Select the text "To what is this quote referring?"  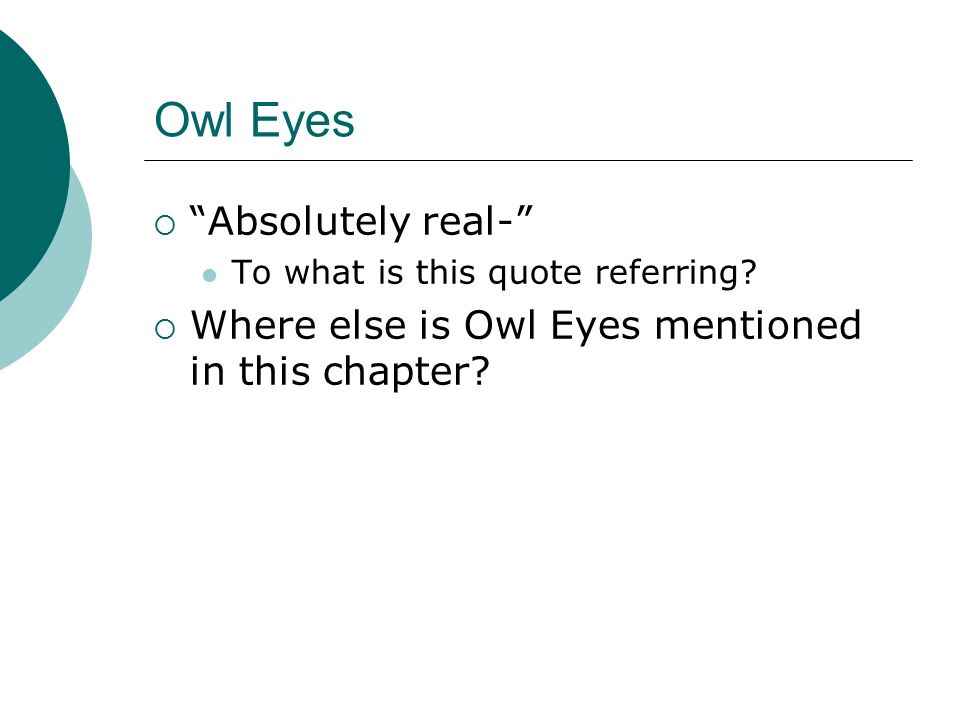494,273
